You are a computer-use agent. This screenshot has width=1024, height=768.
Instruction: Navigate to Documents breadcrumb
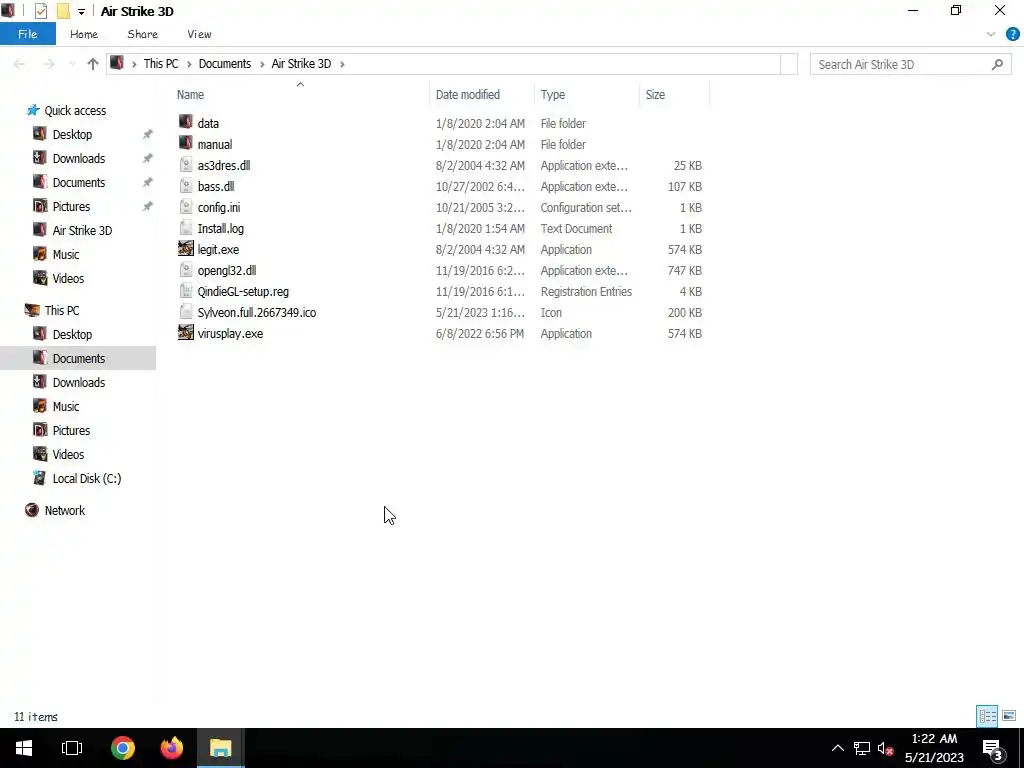(x=225, y=63)
